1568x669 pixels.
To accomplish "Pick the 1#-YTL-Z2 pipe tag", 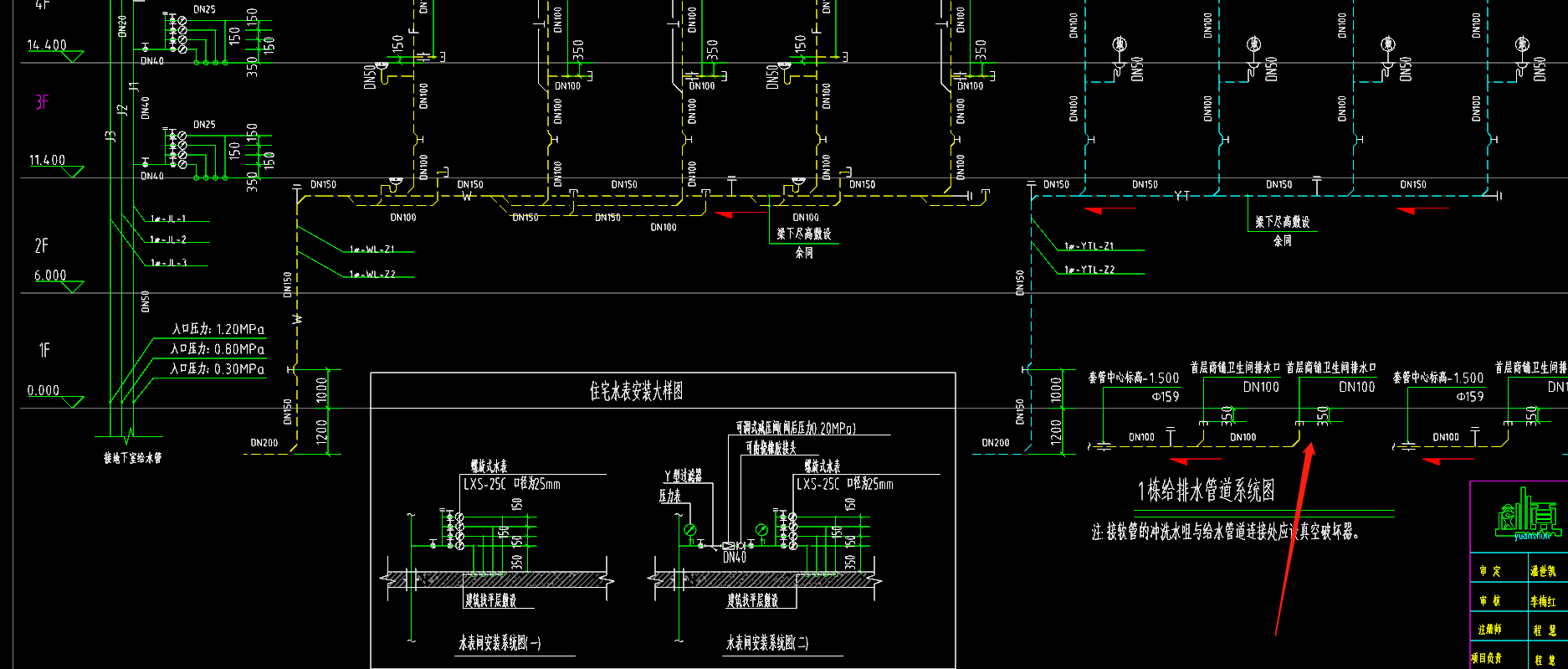I will (1089, 270).
